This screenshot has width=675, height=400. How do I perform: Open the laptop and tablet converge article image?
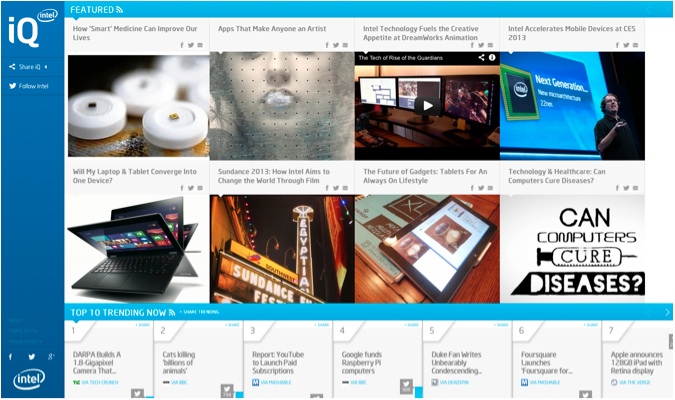pyautogui.click(x=138, y=248)
